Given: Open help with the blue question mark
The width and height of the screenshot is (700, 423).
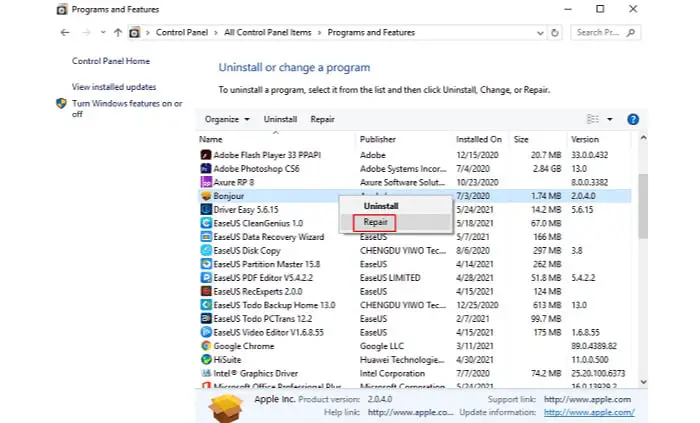Looking at the screenshot, I should tap(633, 119).
